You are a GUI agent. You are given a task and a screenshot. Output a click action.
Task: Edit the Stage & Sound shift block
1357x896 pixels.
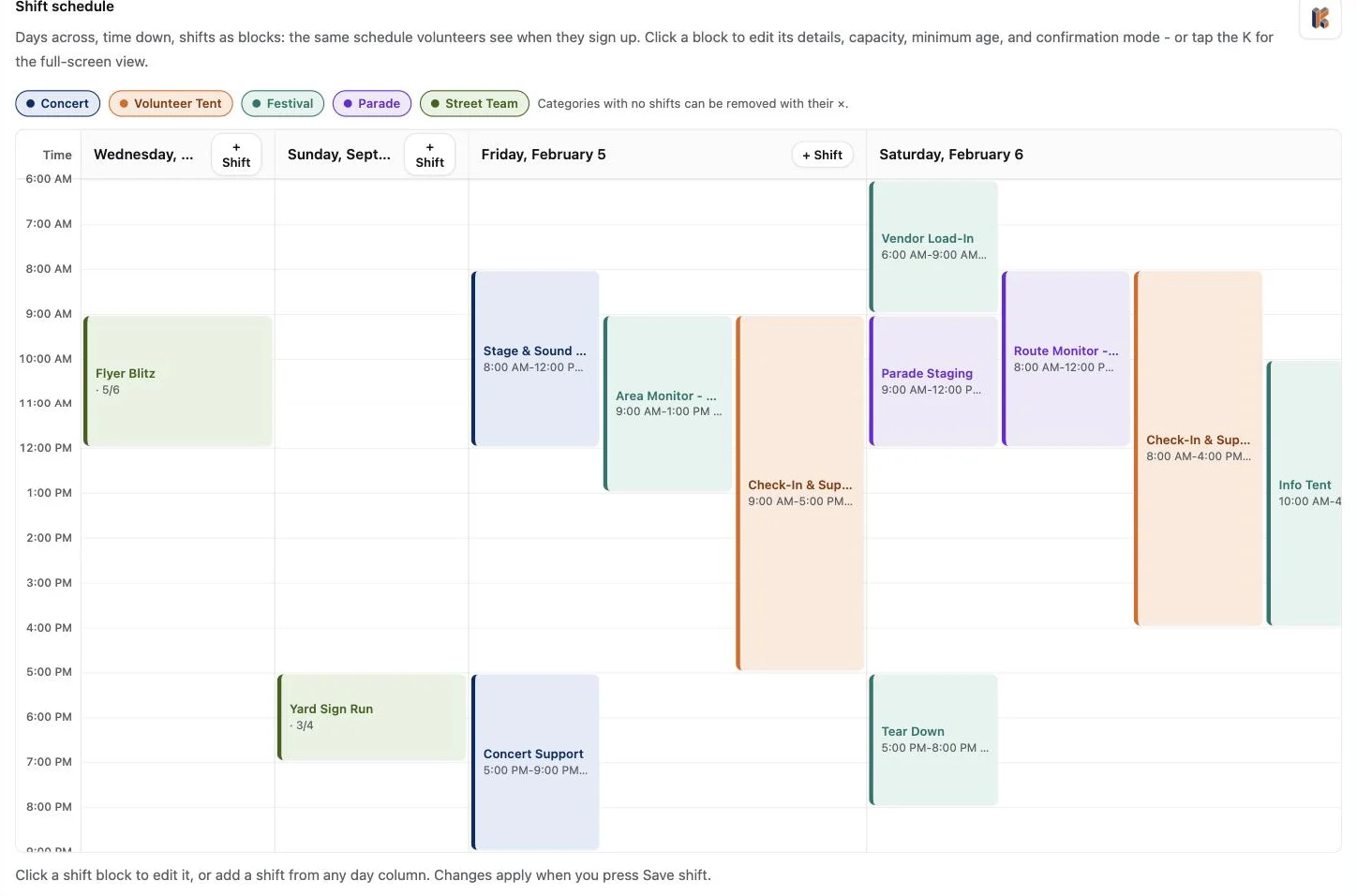[535, 358]
